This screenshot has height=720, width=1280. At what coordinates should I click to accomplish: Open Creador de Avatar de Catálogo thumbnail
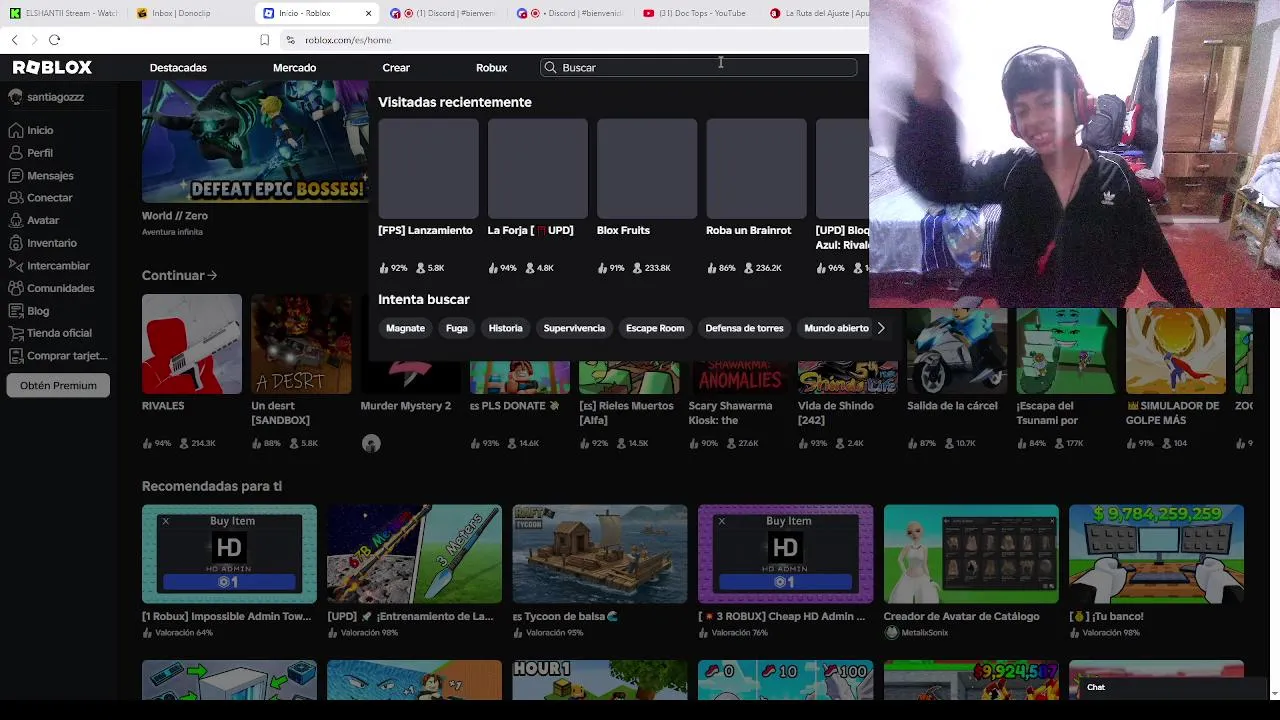coord(971,554)
